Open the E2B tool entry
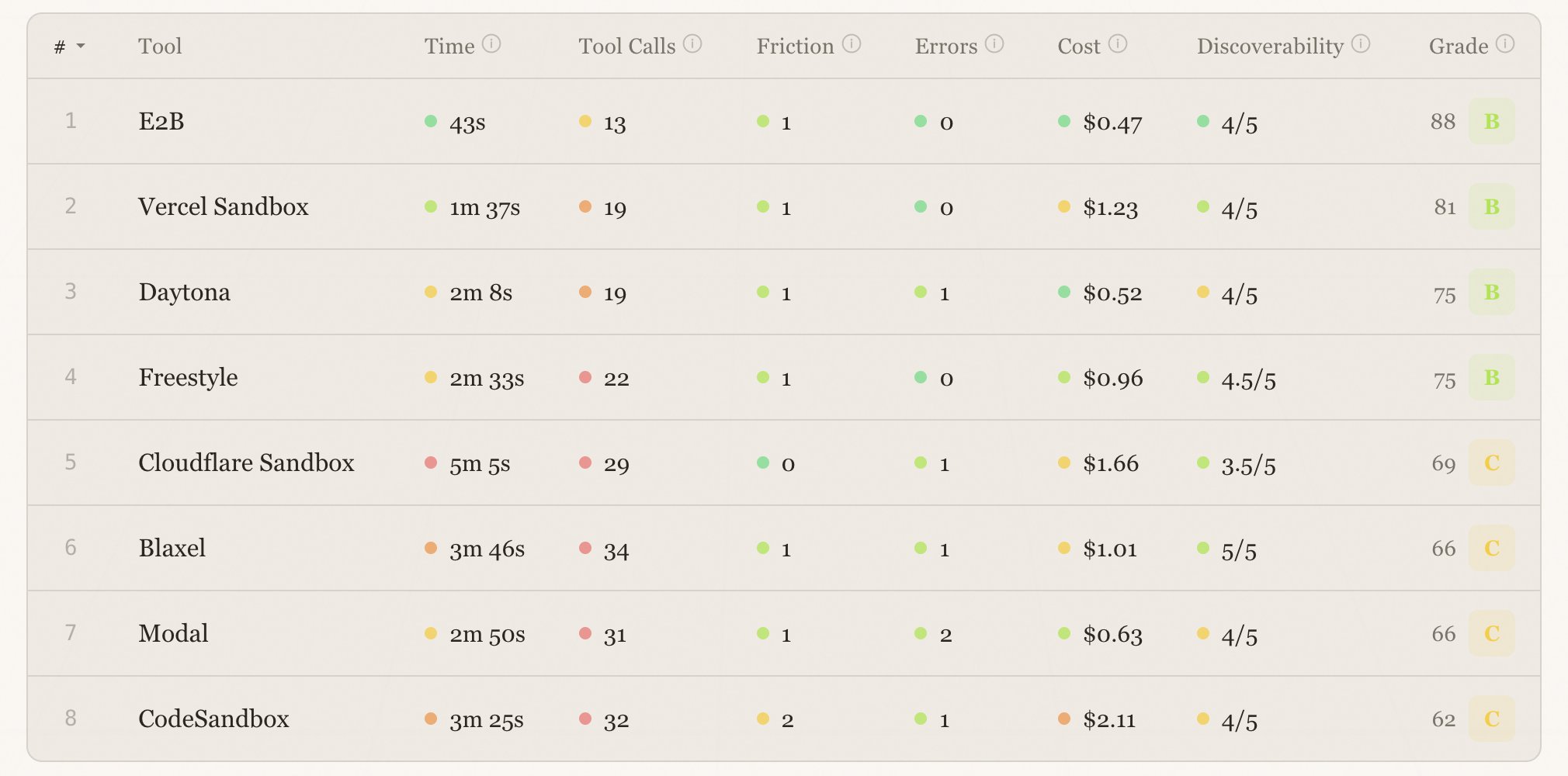Screen dimensions: 1568x776 click(x=163, y=121)
